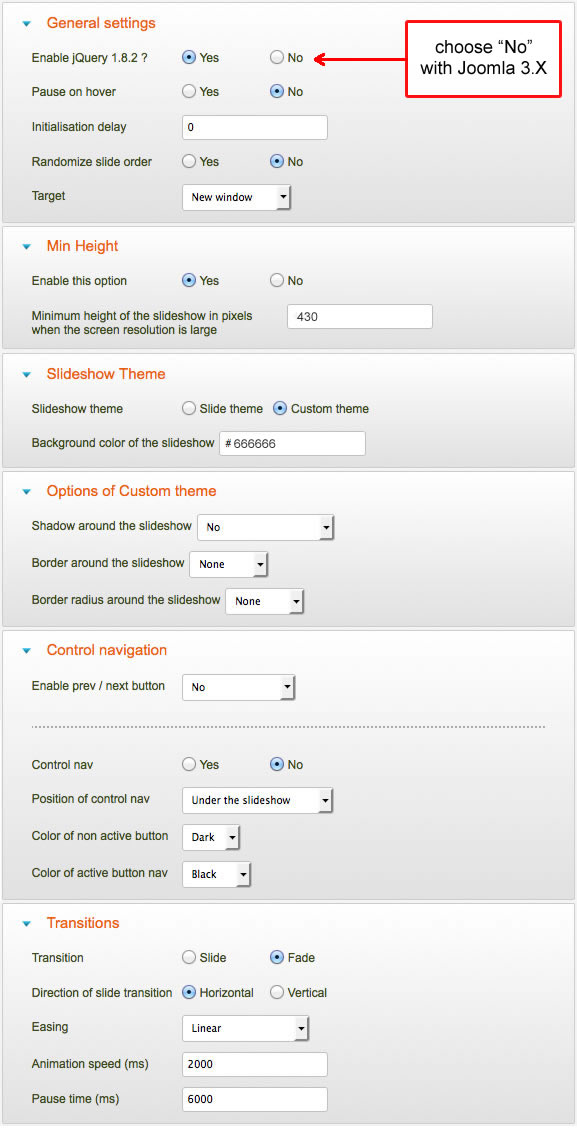Image resolution: width=577 pixels, height=1129 pixels.
Task: Open the Target dropdown showing New window
Action: (236, 197)
